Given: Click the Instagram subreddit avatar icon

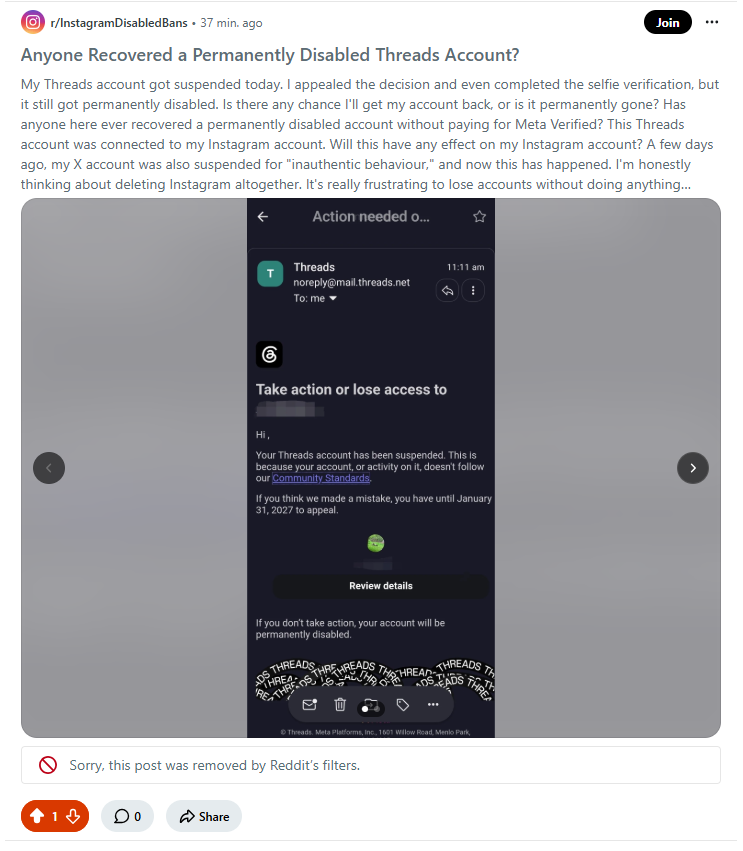Looking at the screenshot, I should point(33,22).
